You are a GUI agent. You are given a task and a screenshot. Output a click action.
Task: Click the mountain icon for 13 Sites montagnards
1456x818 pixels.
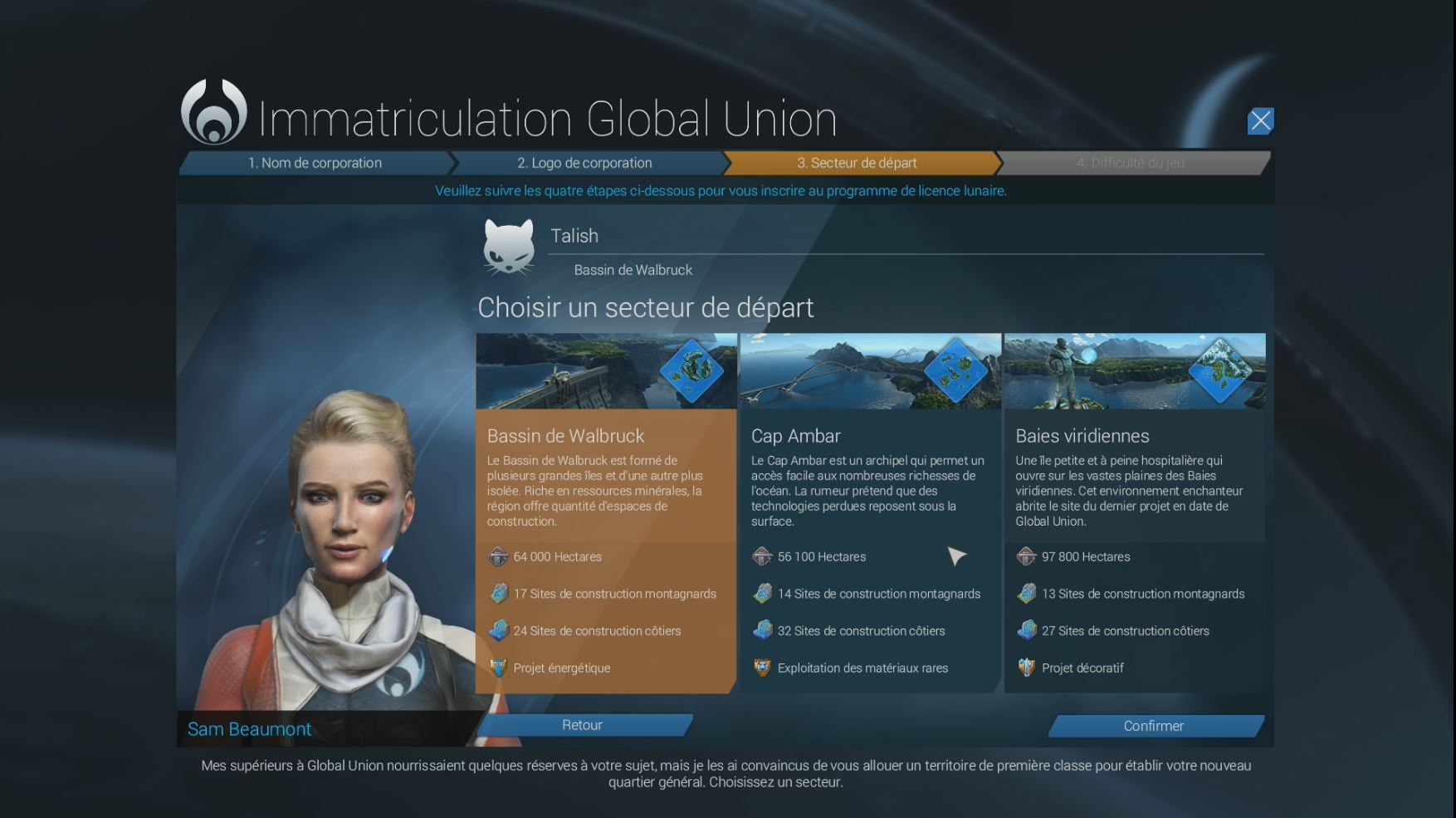point(1026,593)
